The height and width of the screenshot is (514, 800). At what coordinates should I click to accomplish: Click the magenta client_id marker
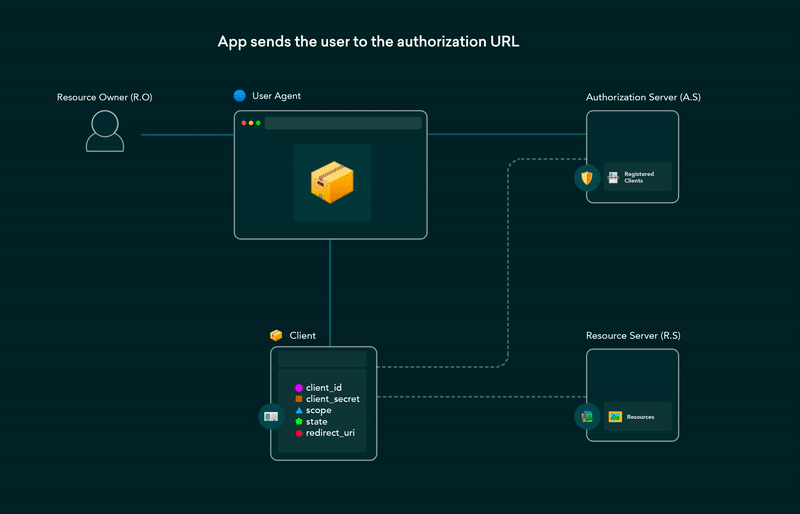(x=299, y=388)
